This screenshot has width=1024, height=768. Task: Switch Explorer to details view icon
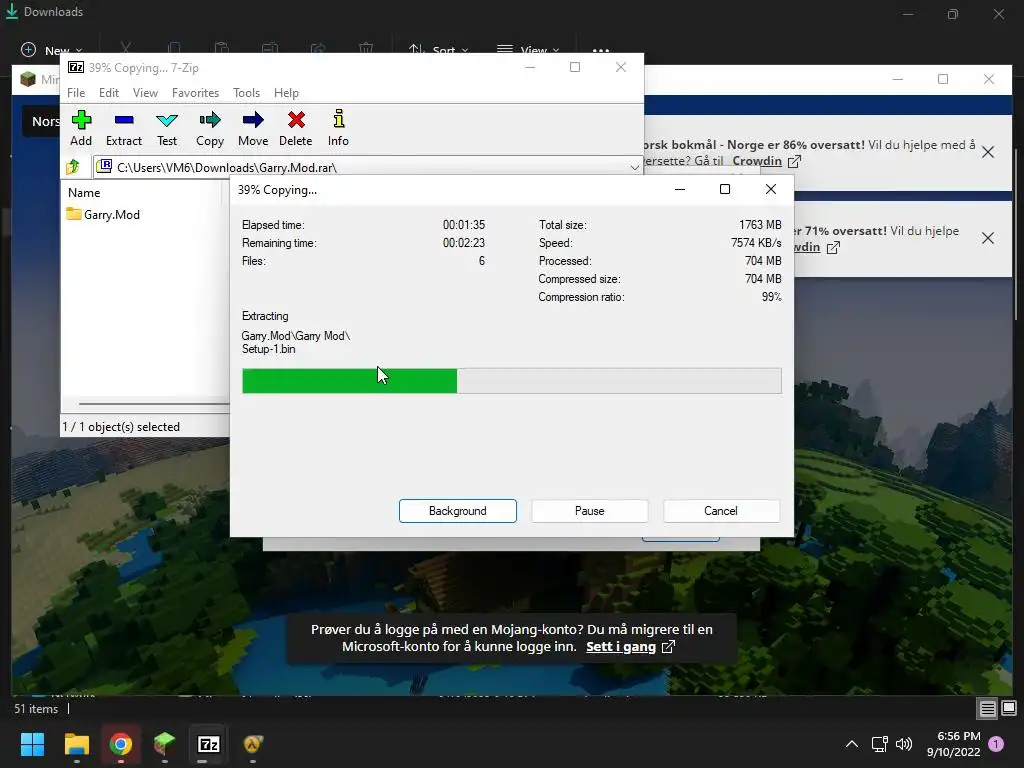[987, 709]
